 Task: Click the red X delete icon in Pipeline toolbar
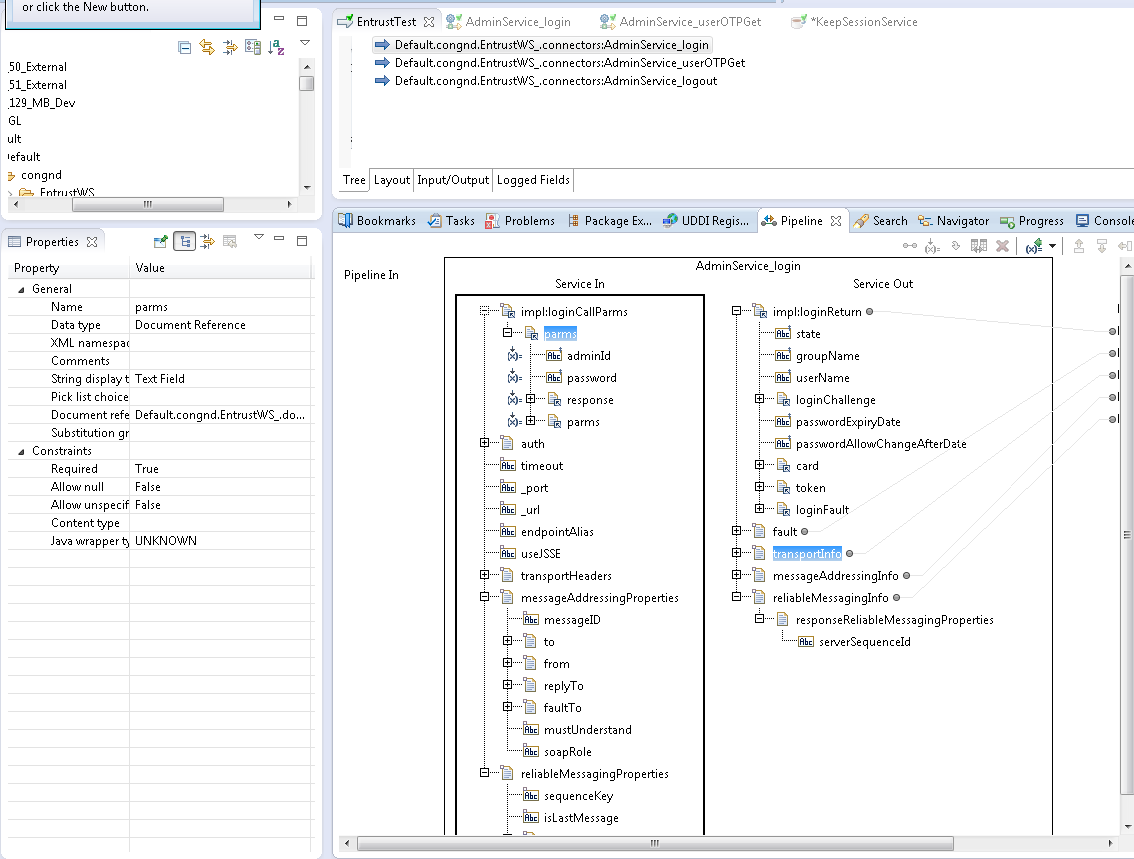(1002, 246)
